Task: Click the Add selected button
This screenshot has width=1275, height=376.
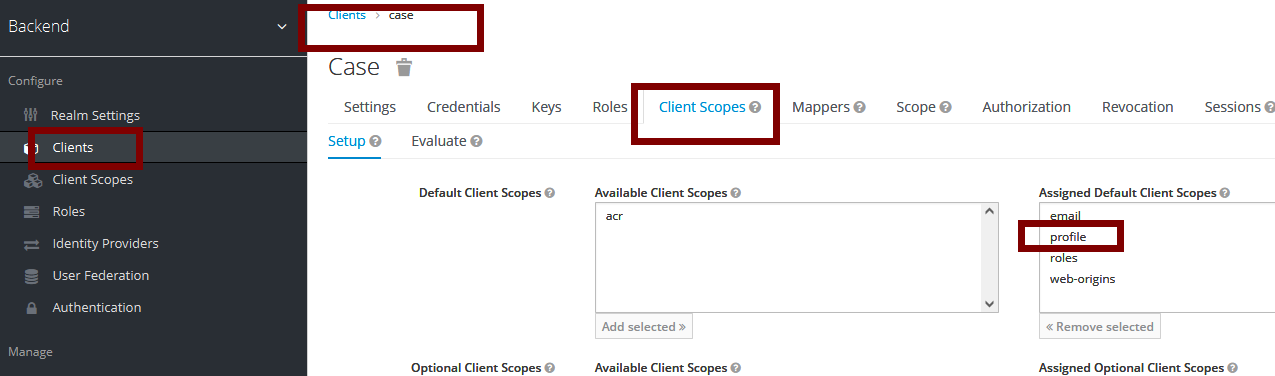Action: 644,326
